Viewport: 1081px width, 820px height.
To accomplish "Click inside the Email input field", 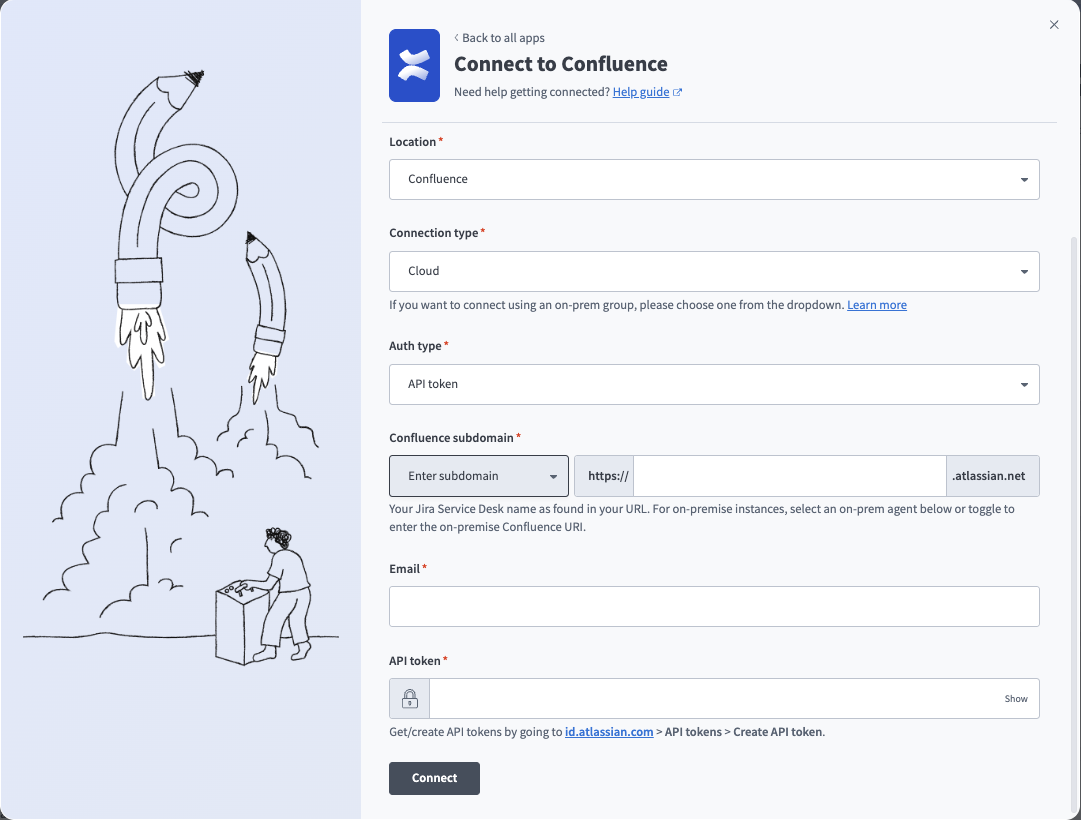I will tap(714, 606).
